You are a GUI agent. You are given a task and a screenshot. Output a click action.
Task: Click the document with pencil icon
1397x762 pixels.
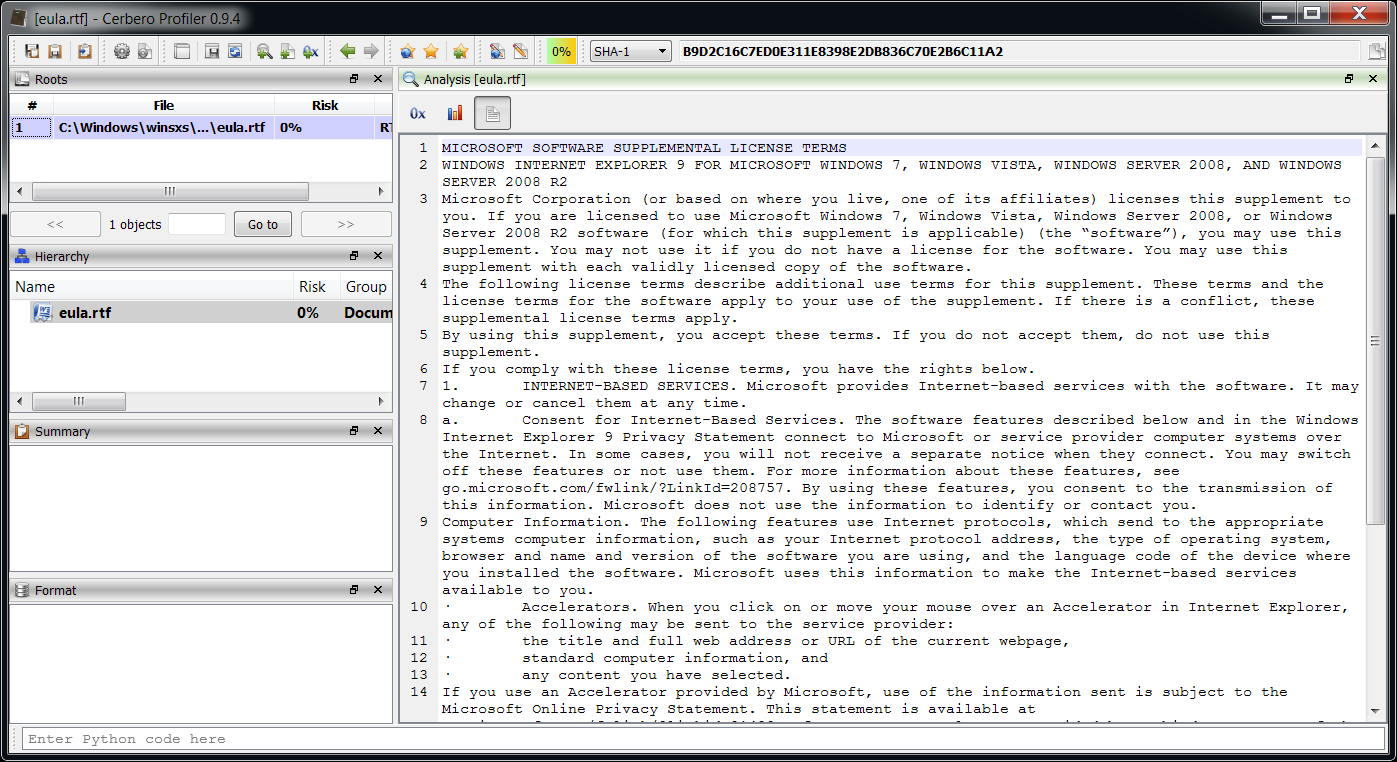[520, 51]
